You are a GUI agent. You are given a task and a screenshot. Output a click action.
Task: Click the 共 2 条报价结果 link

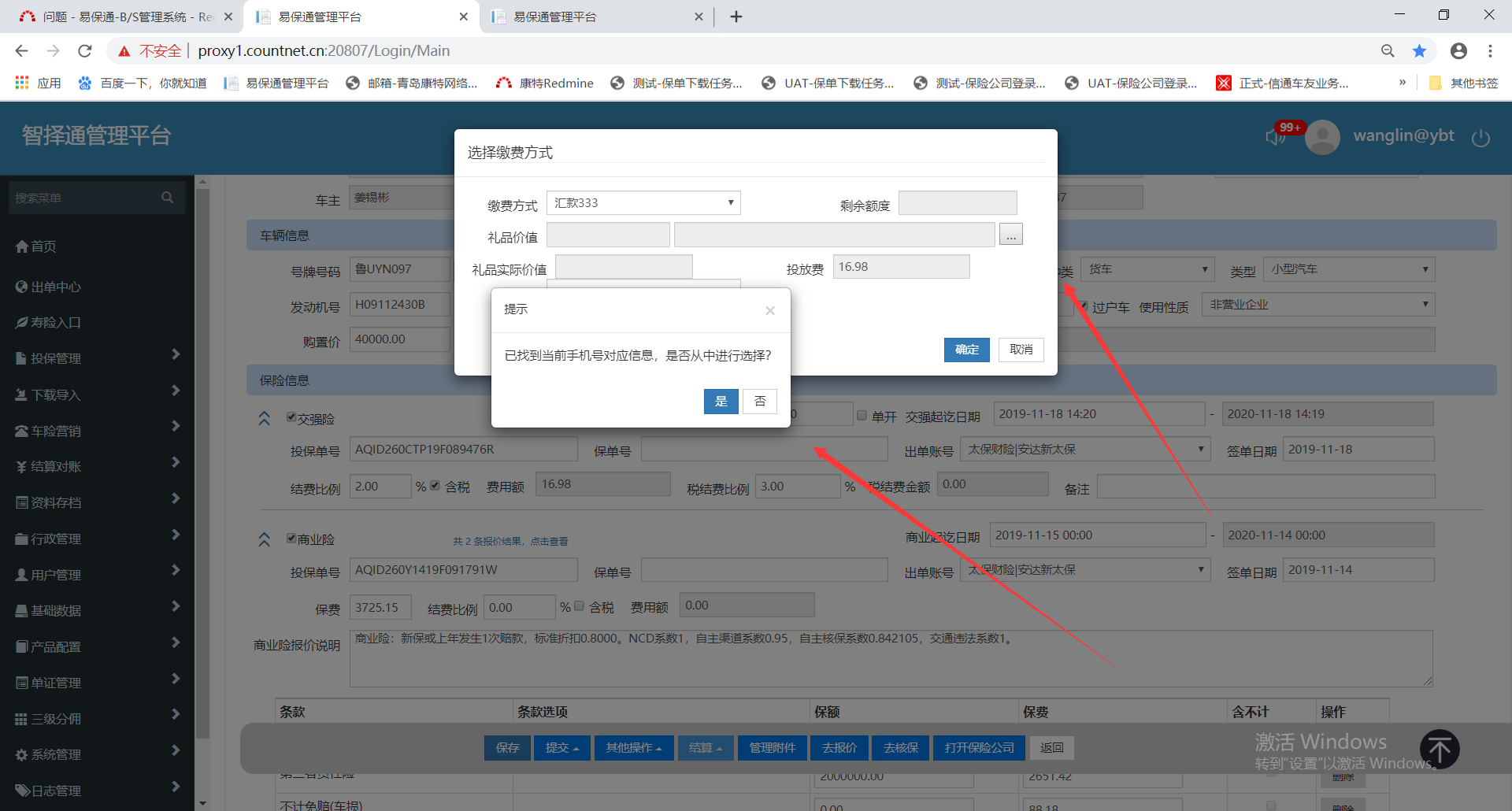(x=510, y=542)
